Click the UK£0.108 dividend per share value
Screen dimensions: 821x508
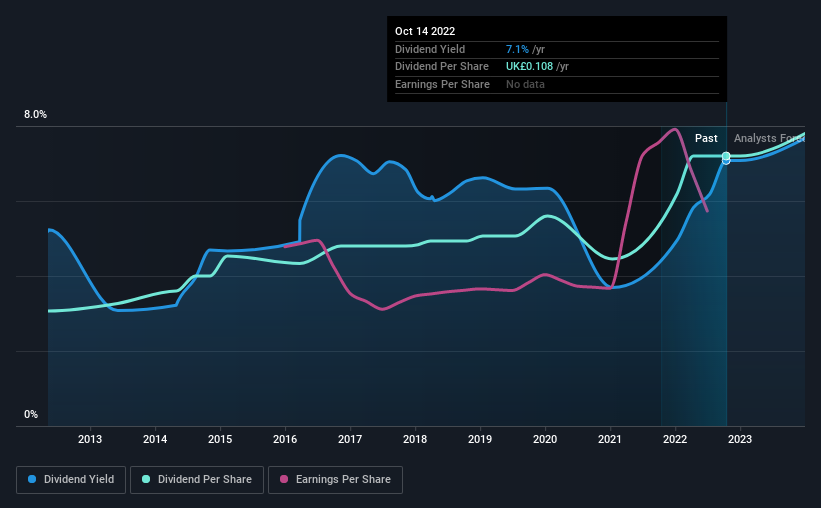pos(536,66)
